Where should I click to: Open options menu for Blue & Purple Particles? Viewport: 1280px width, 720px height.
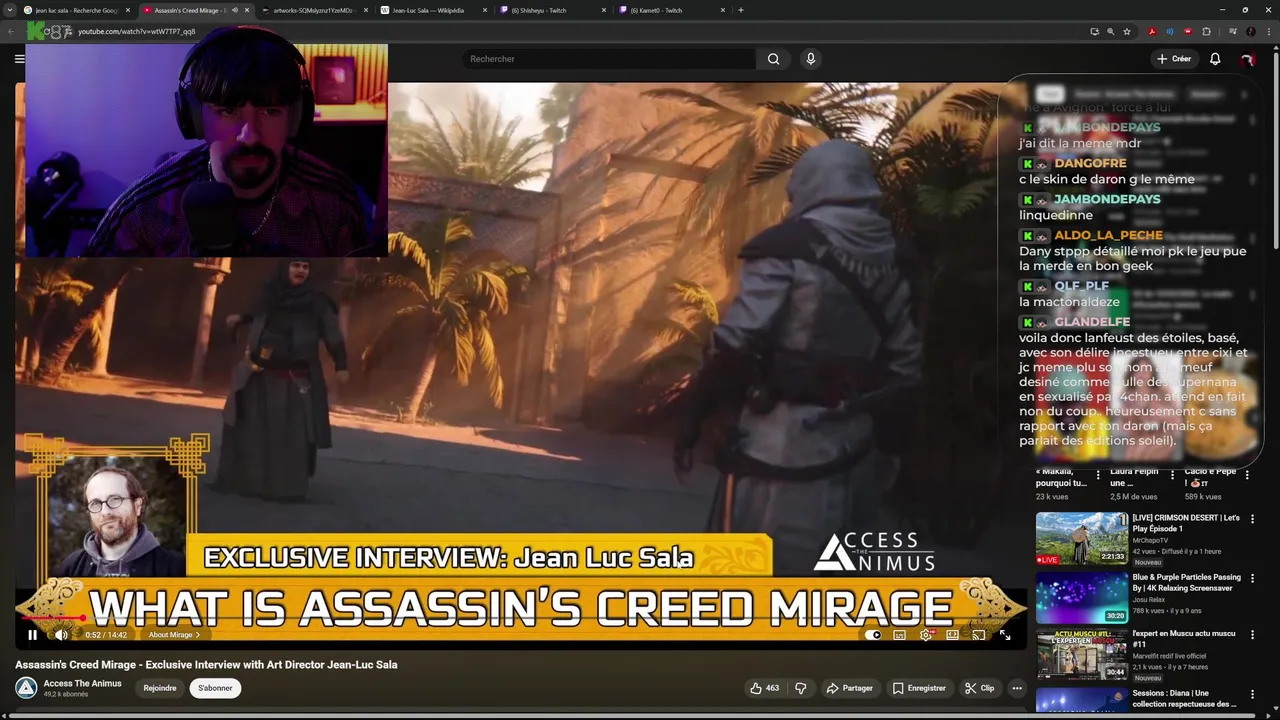tap(1252, 579)
